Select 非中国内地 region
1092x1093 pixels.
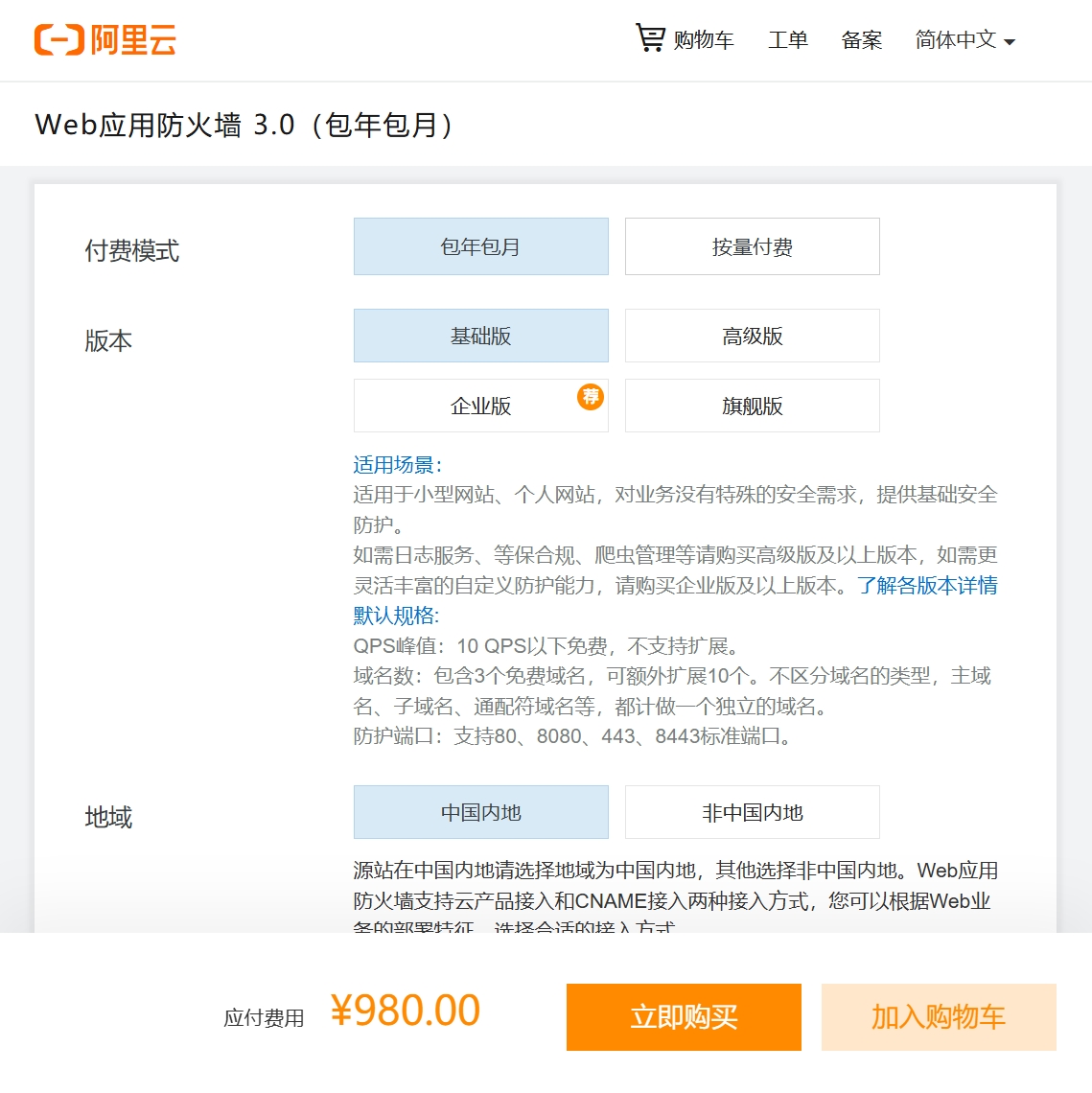752,812
